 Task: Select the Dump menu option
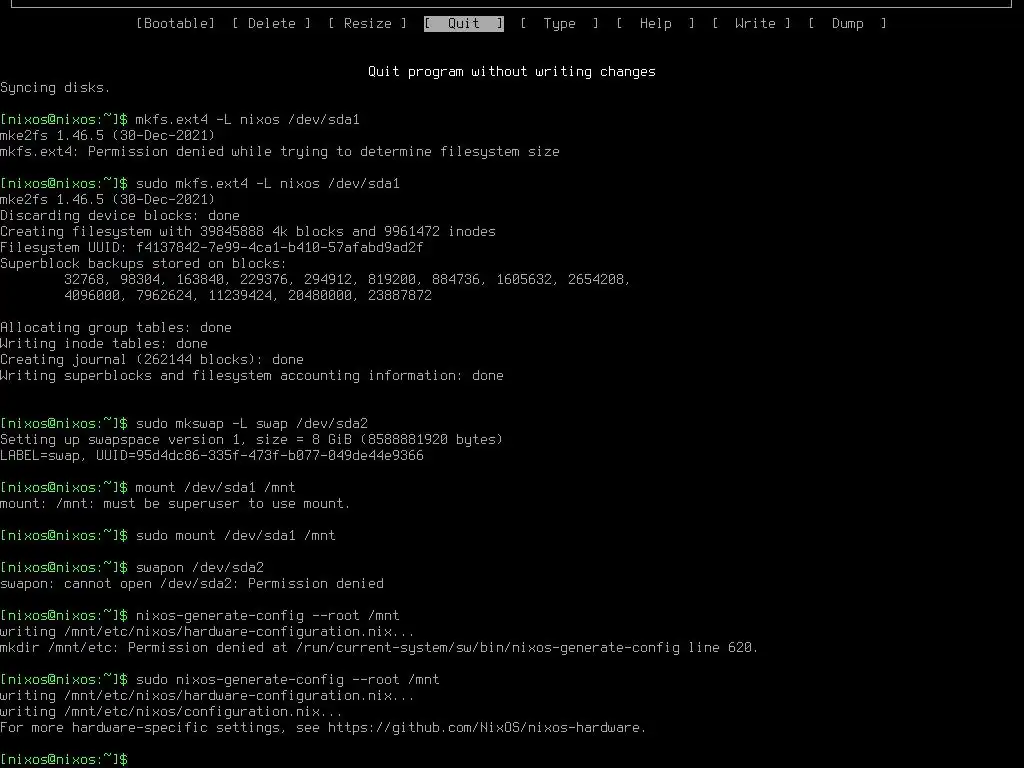point(848,24)
